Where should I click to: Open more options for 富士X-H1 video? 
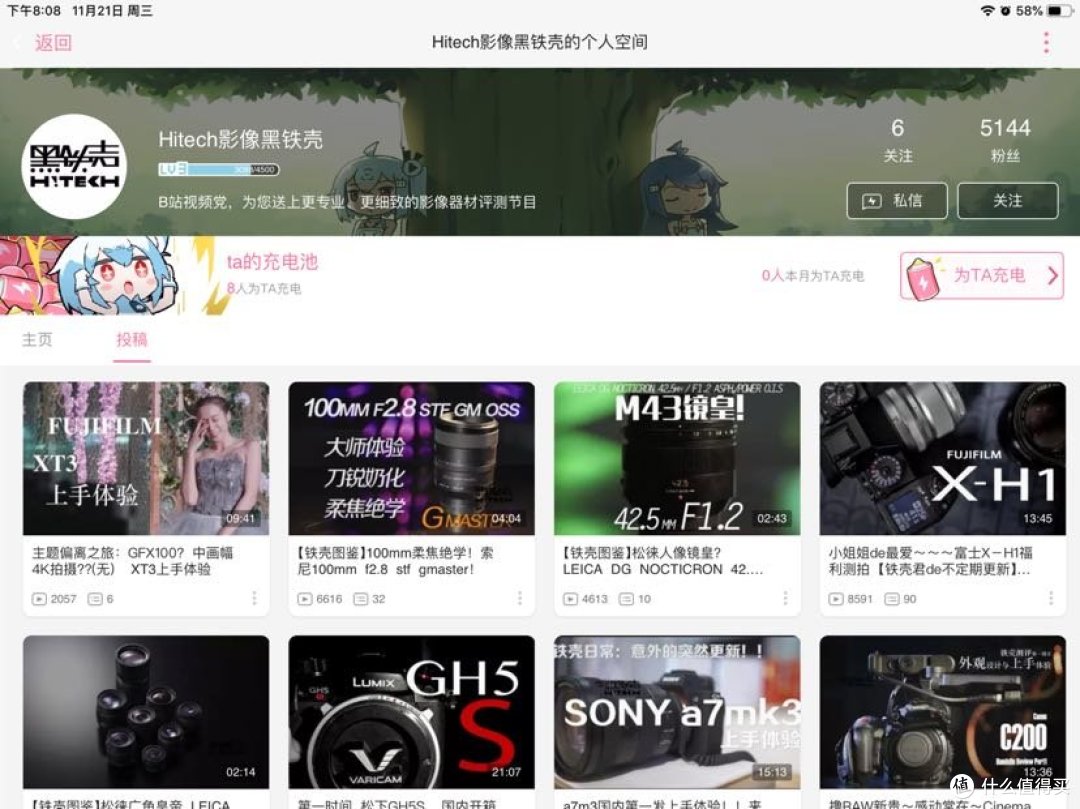click(1051, 598)
